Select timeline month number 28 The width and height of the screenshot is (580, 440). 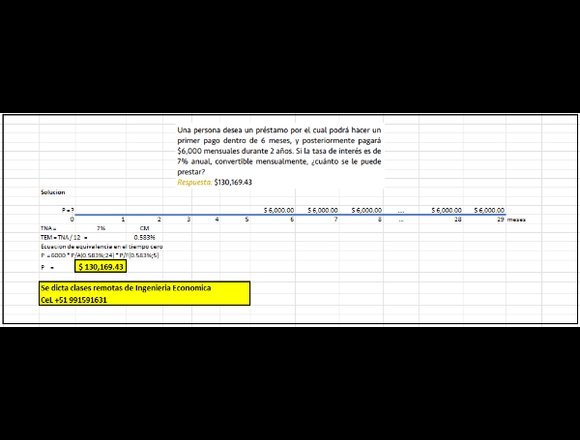click(x=458, y=220)
